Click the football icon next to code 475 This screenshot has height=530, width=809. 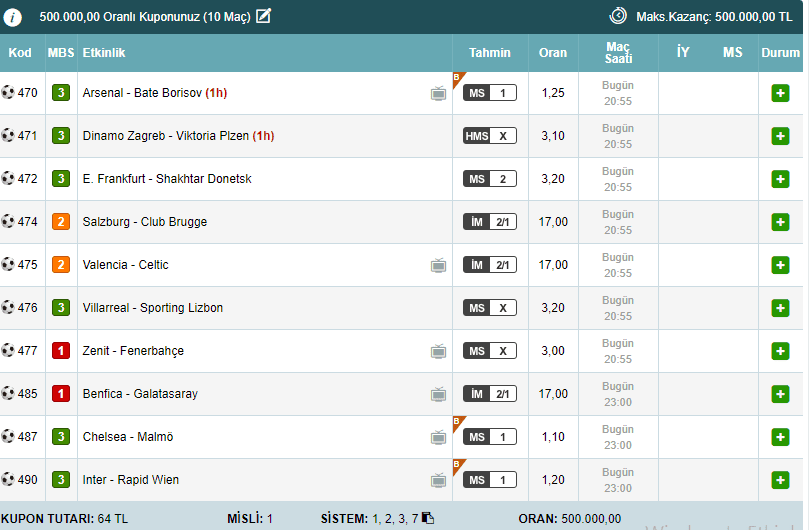tap(8, 264)
